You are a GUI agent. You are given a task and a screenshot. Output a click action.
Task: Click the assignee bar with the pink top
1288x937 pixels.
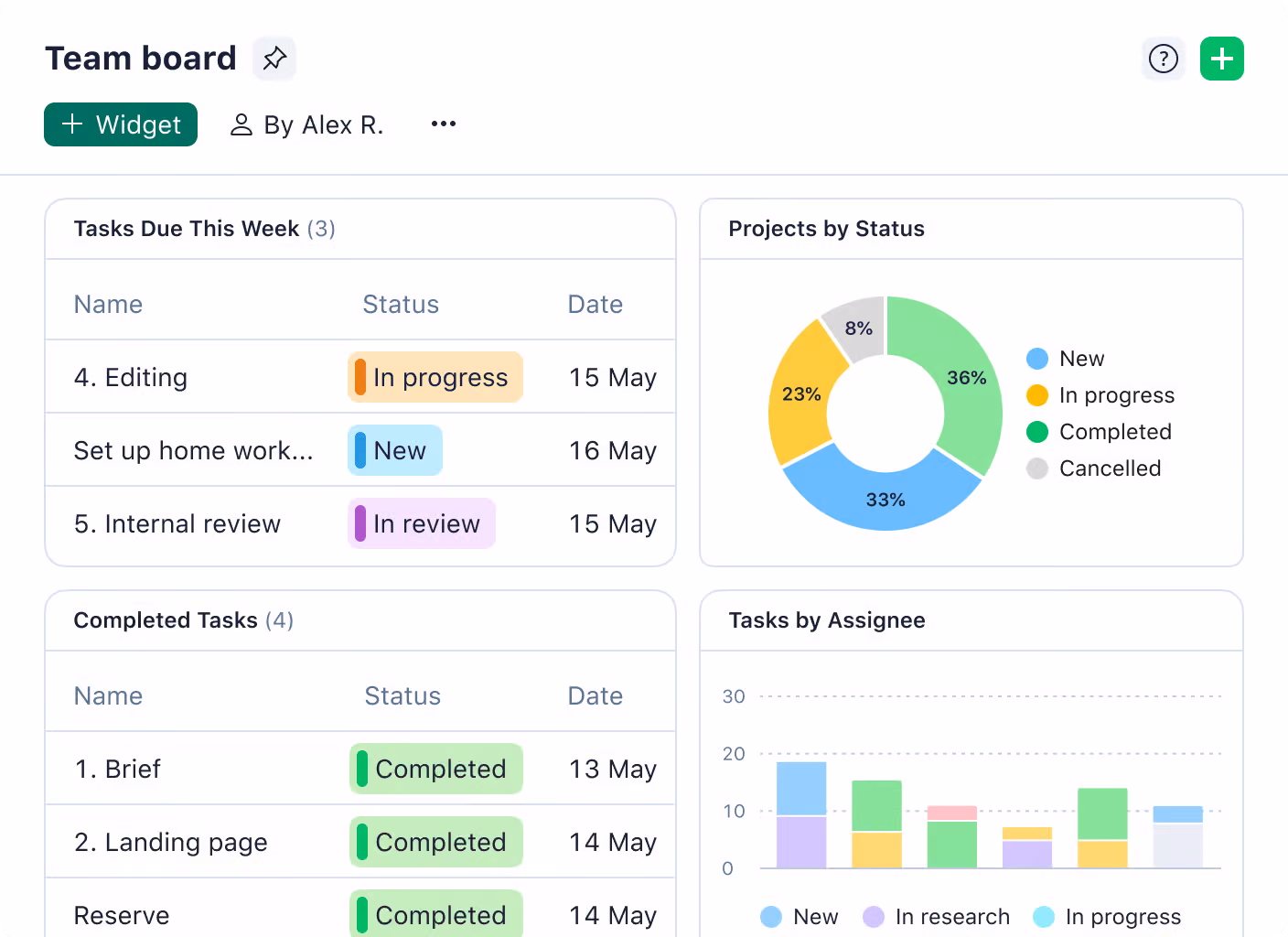(952, 836)
